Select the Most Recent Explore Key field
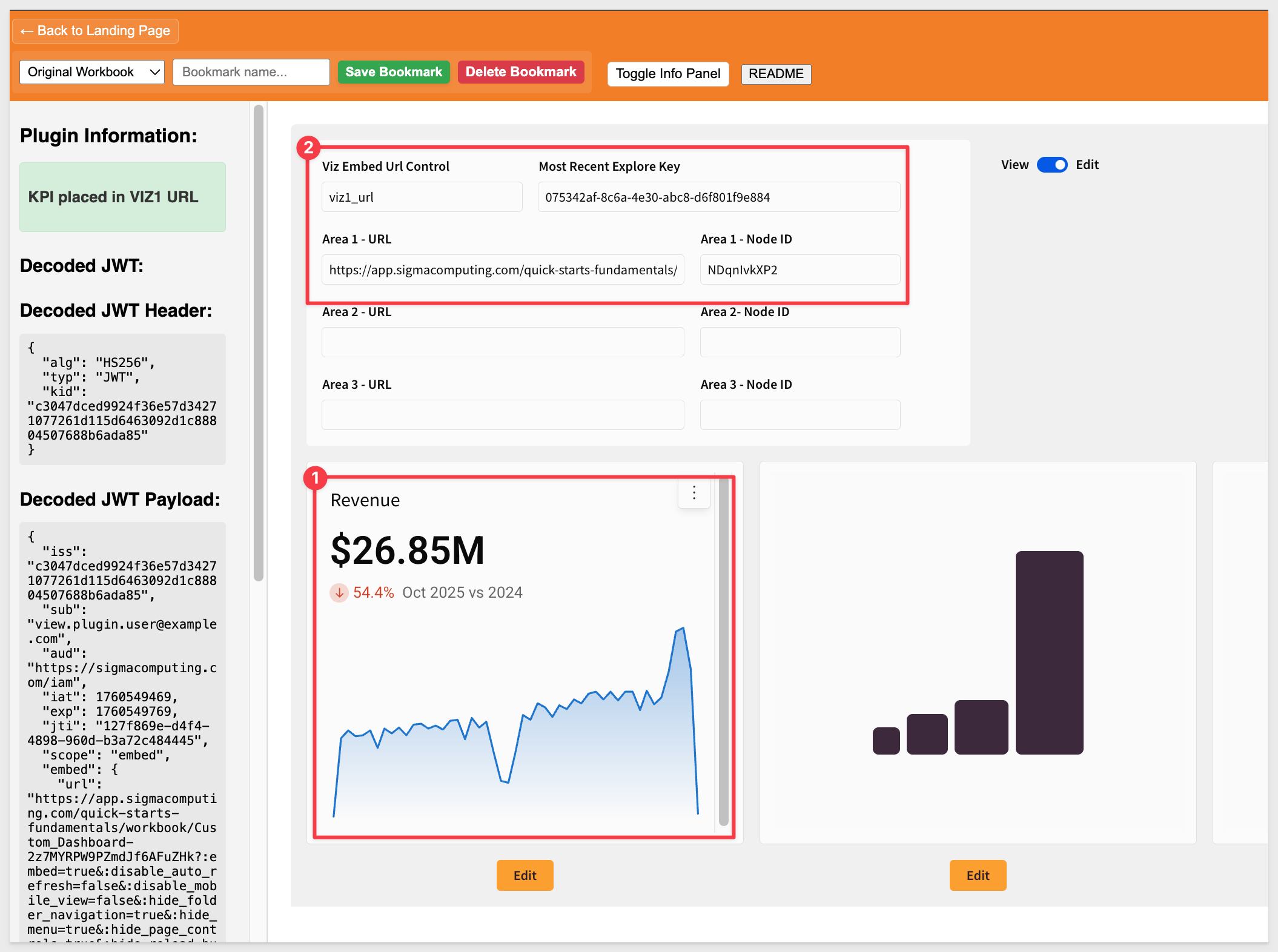The height and width of the screenshot is (952, 1278). [x=718, y=197]
